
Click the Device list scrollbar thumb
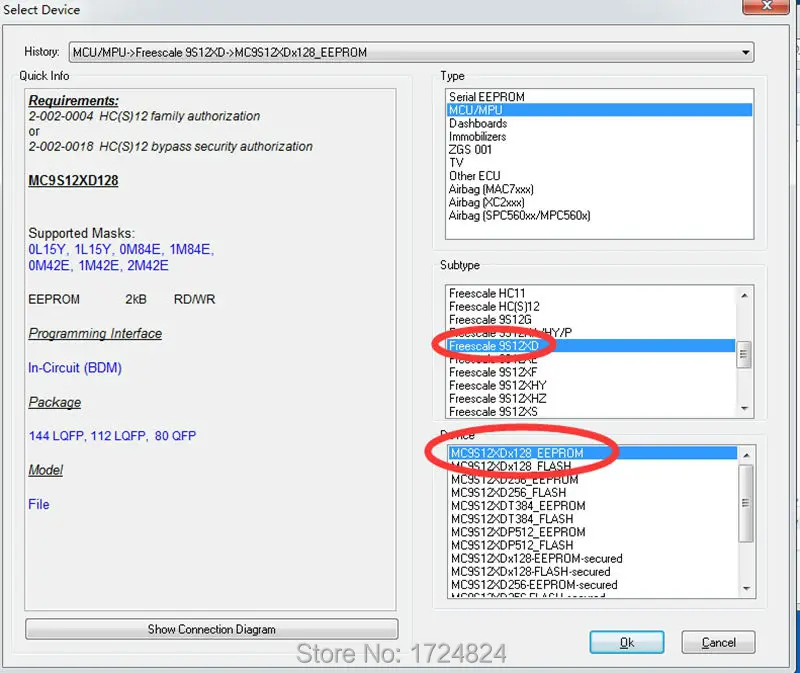click(x=746, y=503)
